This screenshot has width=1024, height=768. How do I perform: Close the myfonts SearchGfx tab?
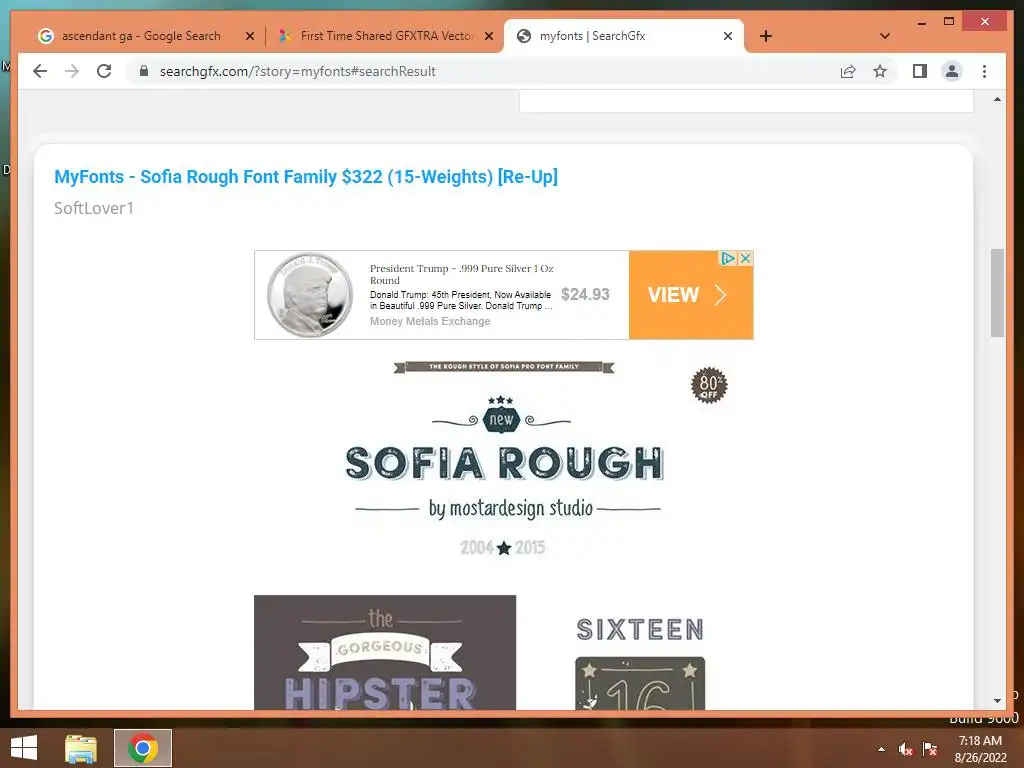click(x=728, y=36)
